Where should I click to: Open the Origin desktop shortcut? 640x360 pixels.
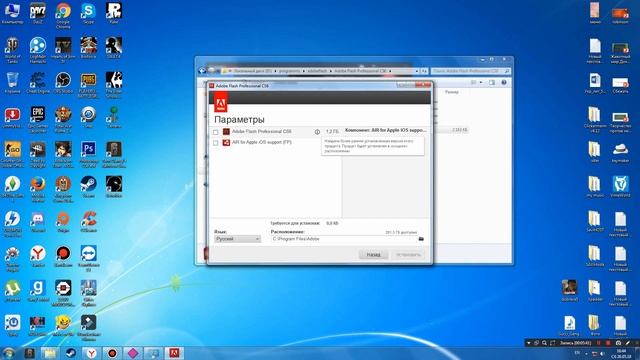[x=63, y=222]
